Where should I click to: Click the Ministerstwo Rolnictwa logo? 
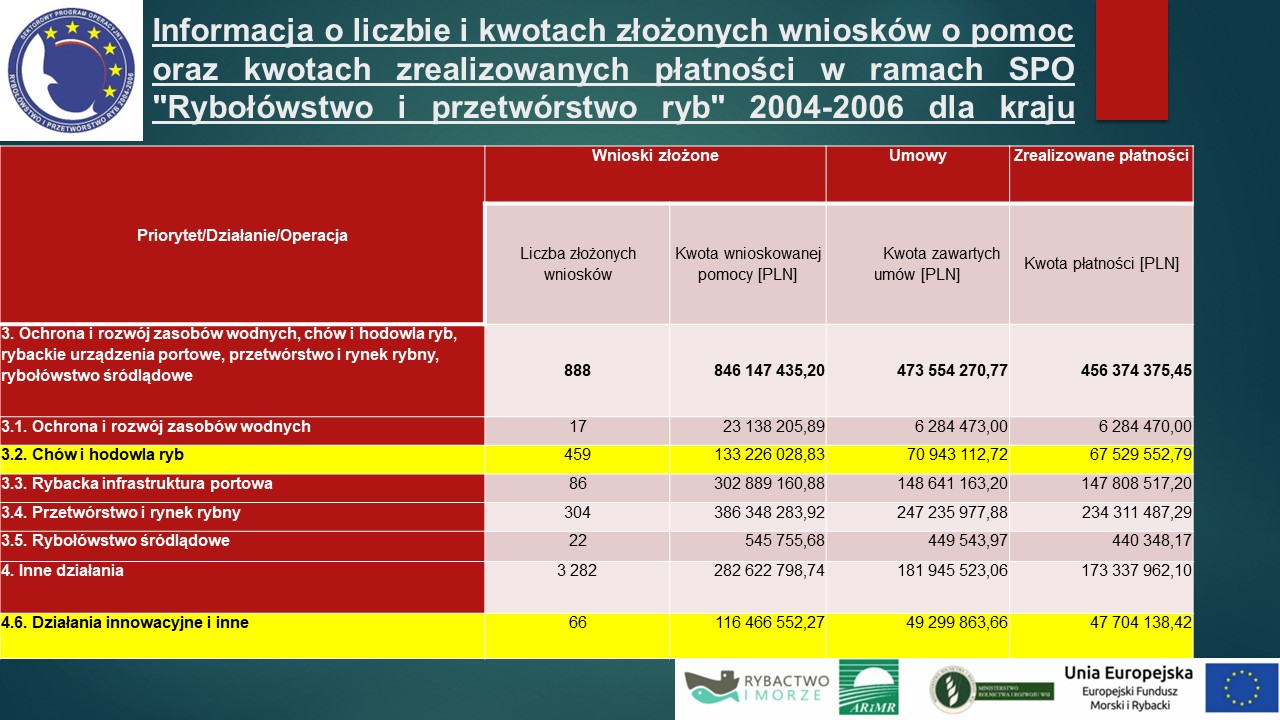tap(991, 688)
